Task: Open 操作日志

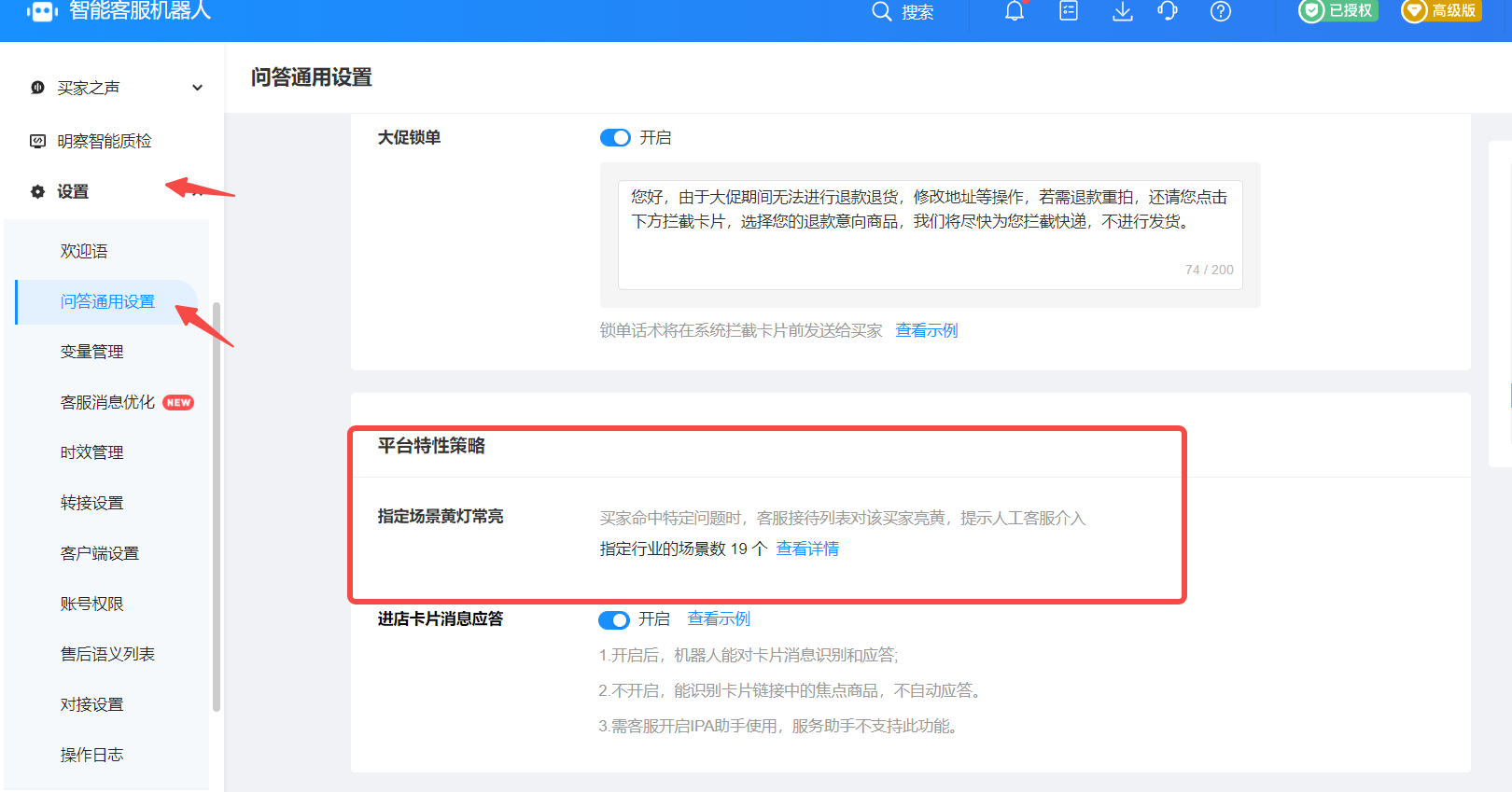Action: pyautogui.click(x=91, y=755)
